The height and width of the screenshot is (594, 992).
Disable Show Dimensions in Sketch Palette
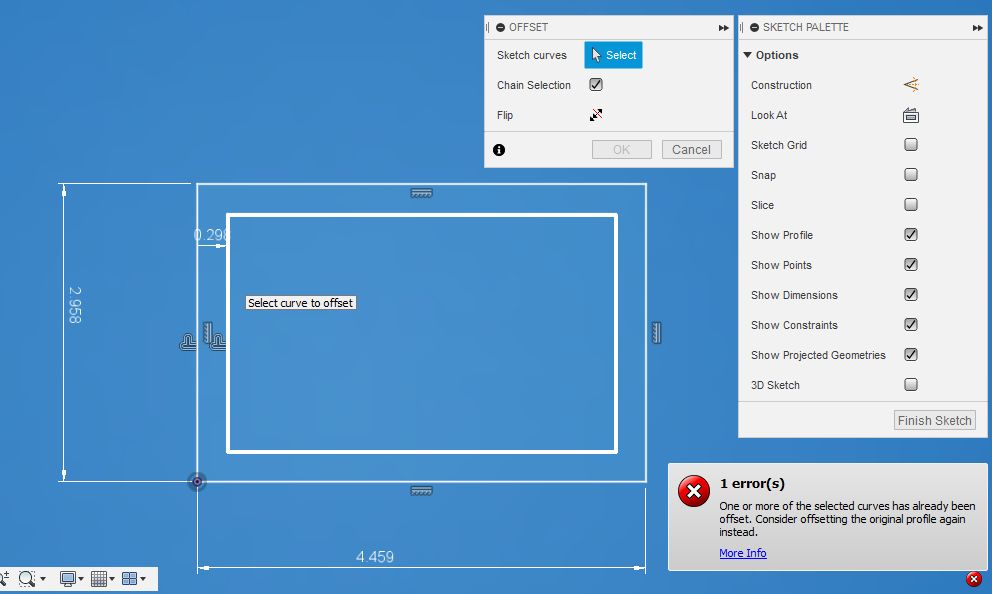click(x=911, y=294)
